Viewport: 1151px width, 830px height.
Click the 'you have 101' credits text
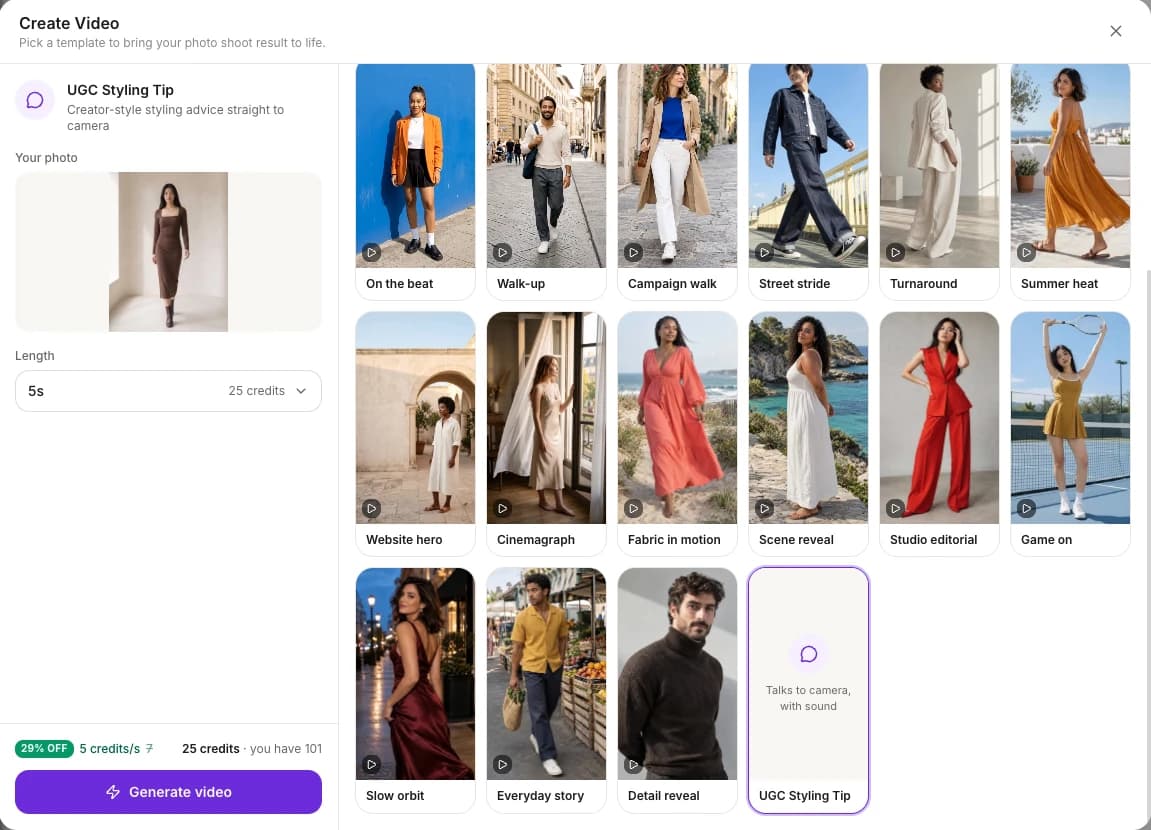click(x=286, y=749)
